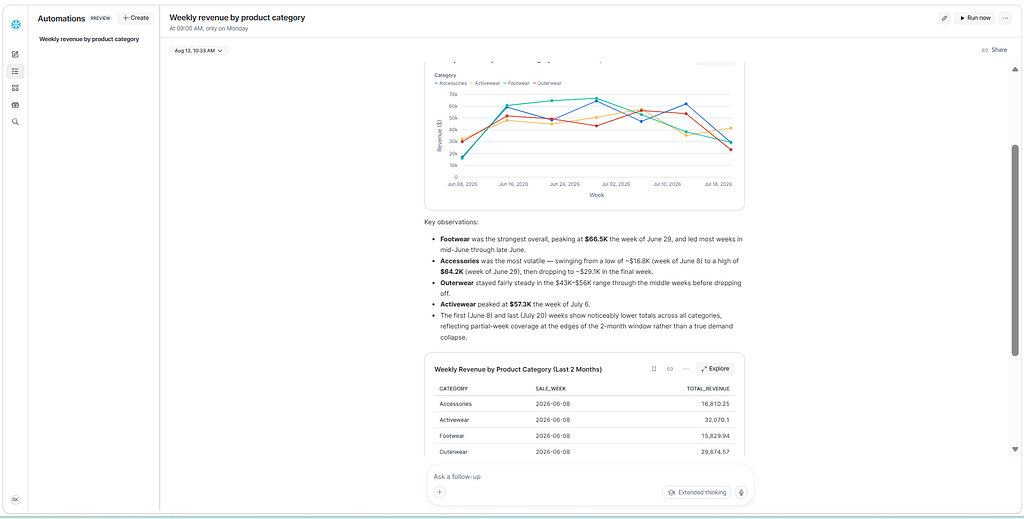
Task: Open the ellipsis menu on the table card
Action: coord(686,369)
